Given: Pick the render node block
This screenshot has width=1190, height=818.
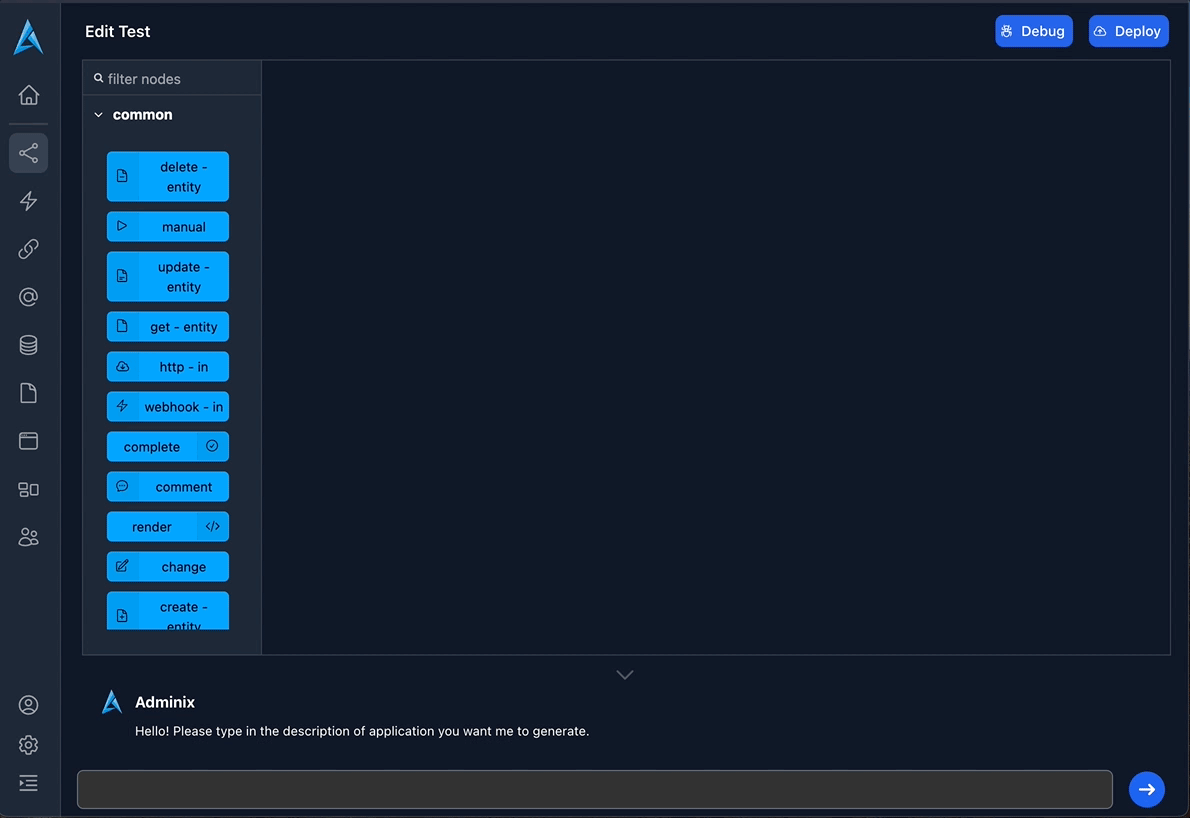Looking at the screenshot, I should [168, 527].
